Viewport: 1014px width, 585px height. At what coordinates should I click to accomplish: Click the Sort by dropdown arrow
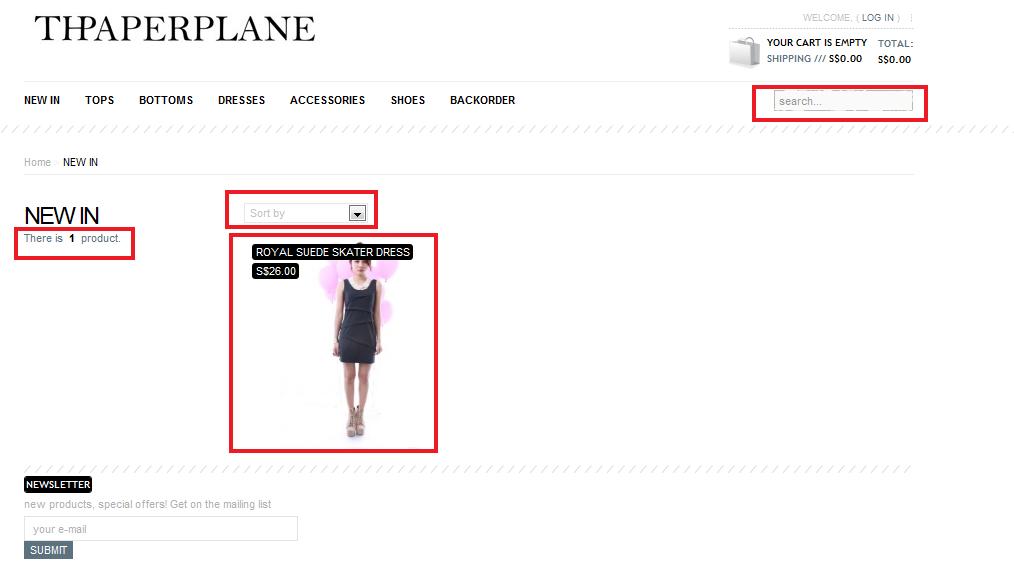[357, 213]
